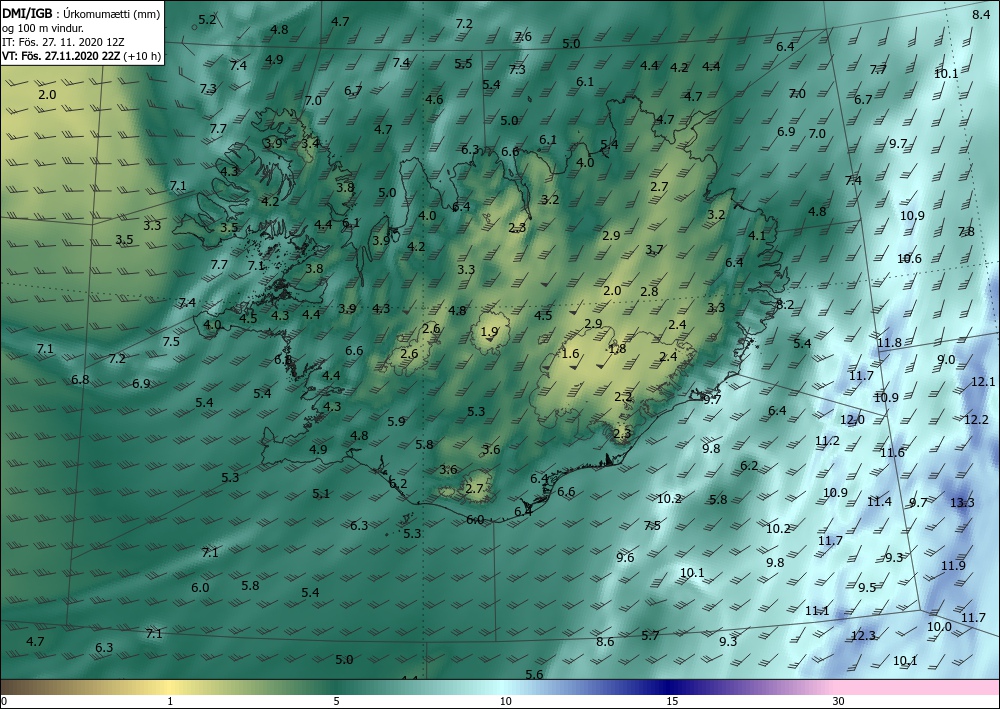Click the 7.6 value at the top
The height and width of the screenshot is (709, 1000).
(523, 36)
